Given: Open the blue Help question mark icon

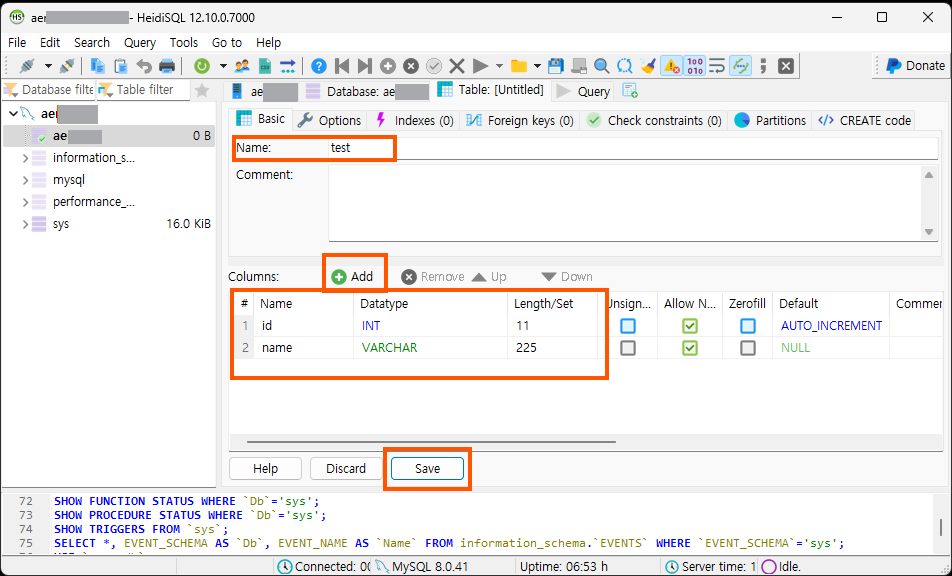Looking at the screenshot, I should 319,66.
